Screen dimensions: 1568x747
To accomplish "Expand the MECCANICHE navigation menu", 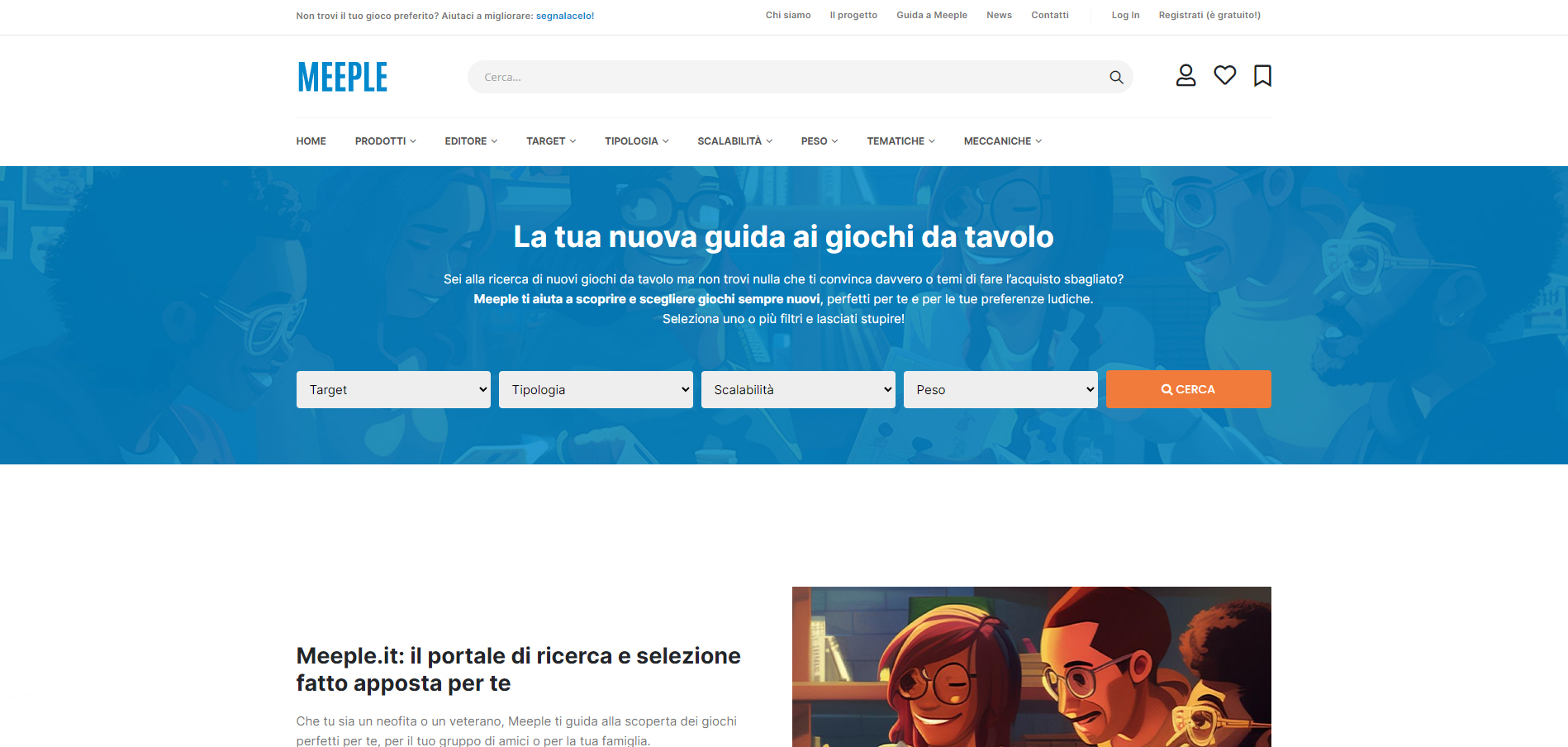I will point(1002,141).
